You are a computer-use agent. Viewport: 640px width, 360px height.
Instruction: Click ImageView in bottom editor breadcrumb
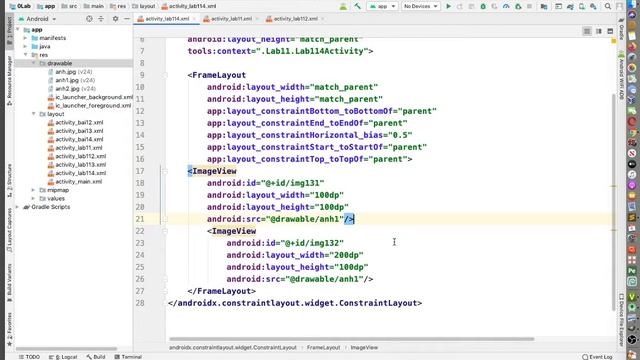point(364,347)
